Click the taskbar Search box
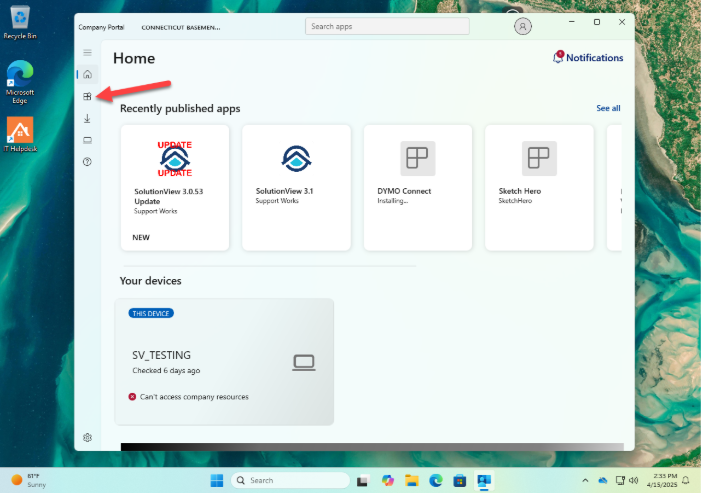The image size is (702, 493). [x=290, y=480]
